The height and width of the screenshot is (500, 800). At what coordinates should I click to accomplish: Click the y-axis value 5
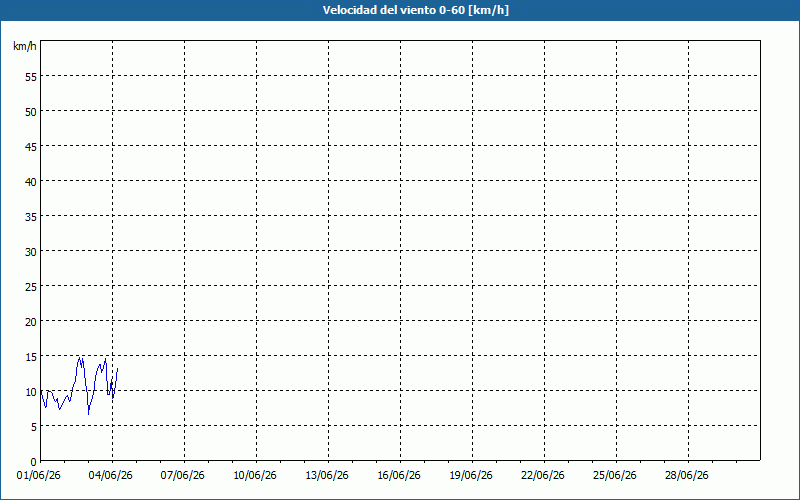click(34, 427)
